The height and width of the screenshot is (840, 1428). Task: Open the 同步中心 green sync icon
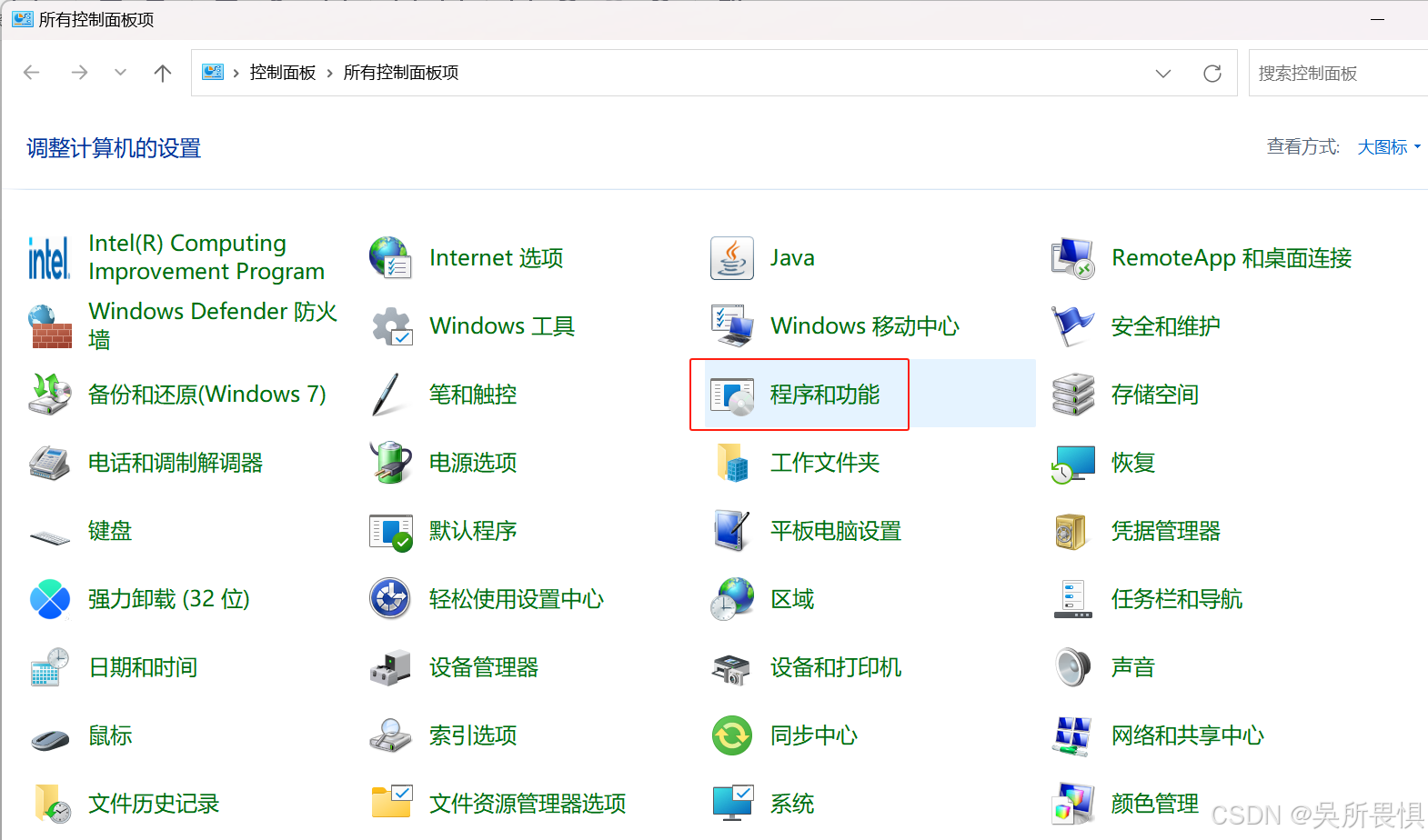point(732,735)
